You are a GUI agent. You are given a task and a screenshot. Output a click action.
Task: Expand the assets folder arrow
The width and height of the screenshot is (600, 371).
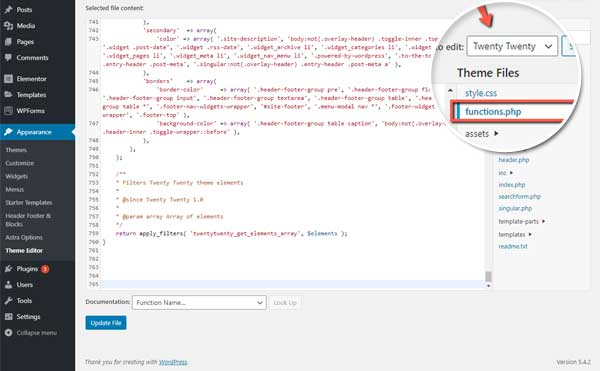point(496,133)
